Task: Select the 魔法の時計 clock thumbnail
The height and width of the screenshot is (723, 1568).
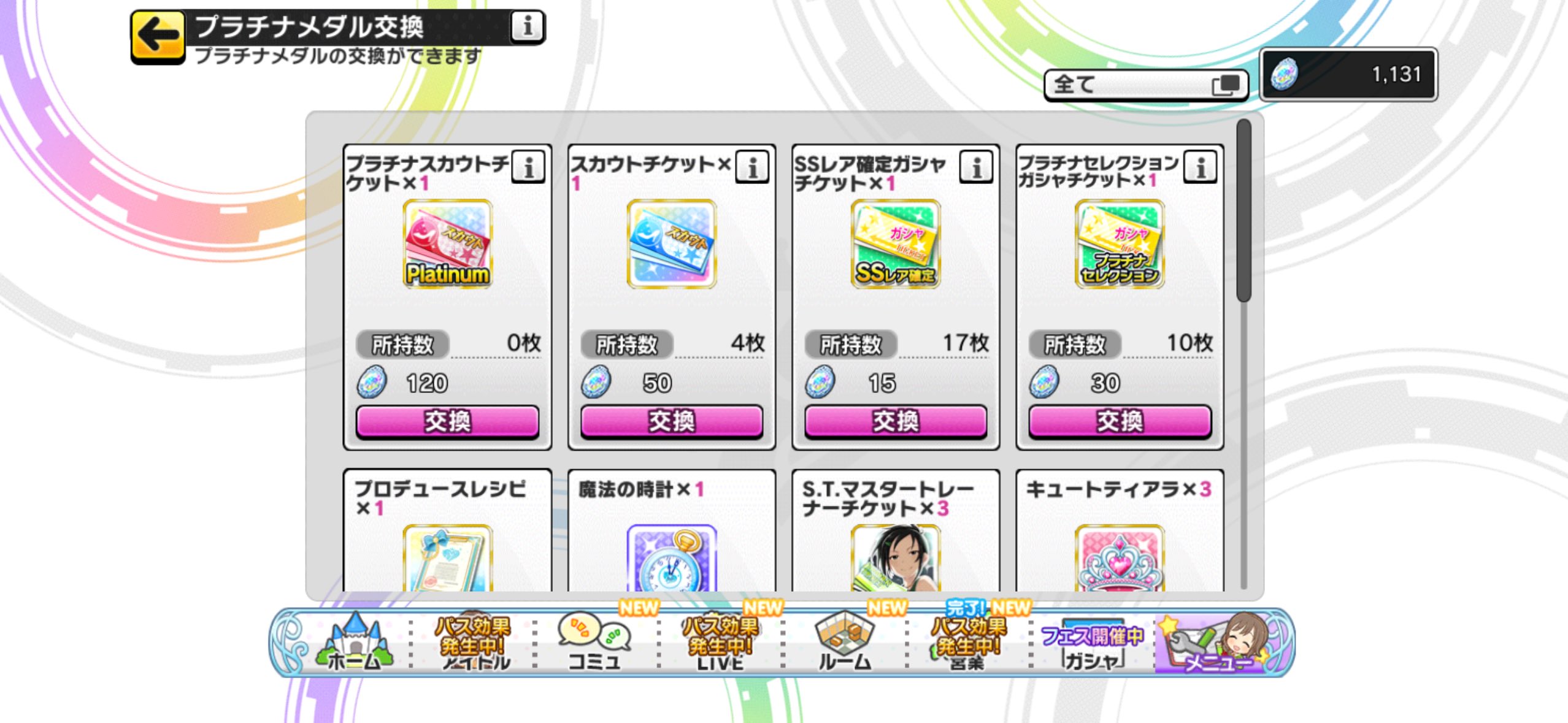Action: (x=672, y=558)
